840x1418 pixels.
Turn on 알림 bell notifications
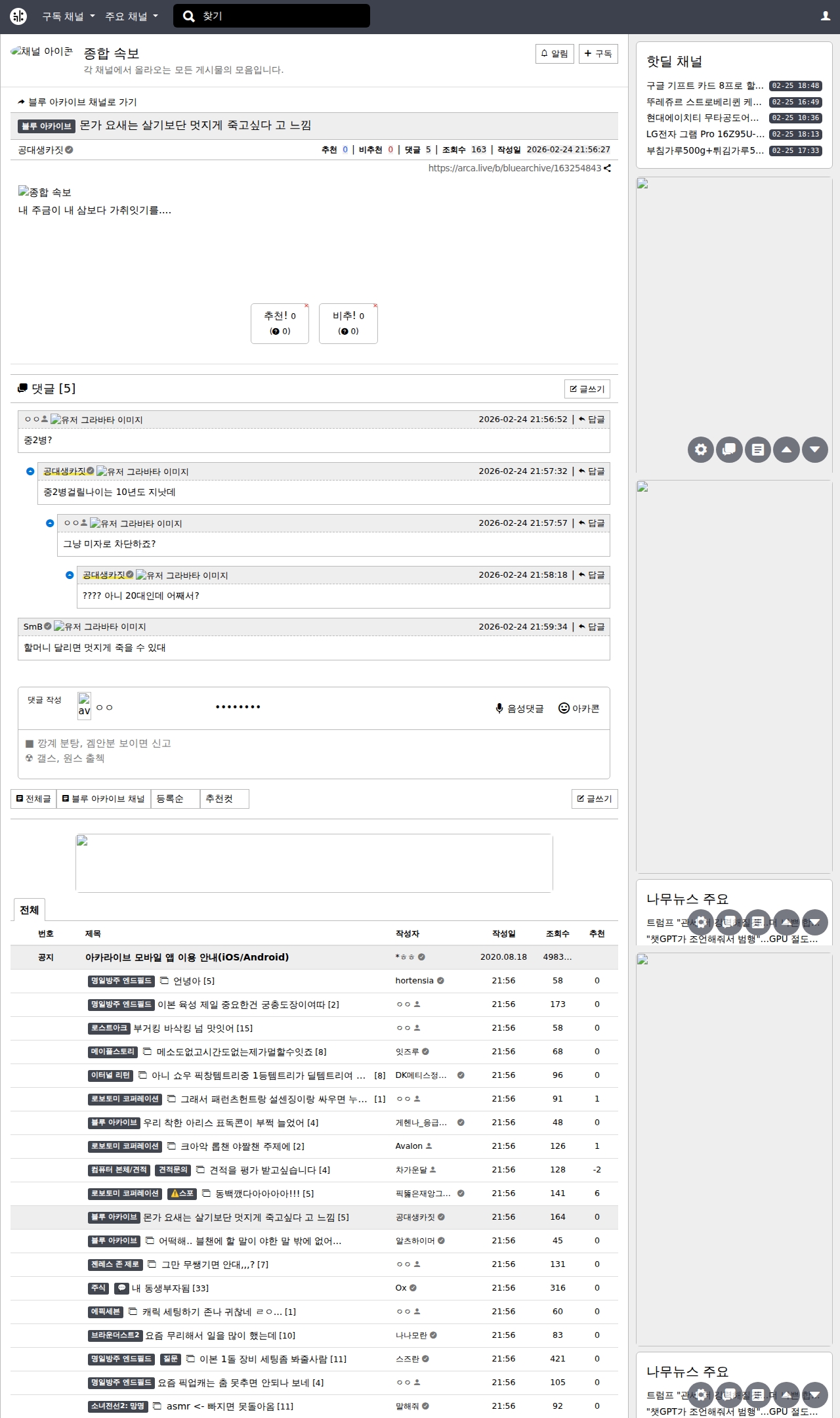click(555, 54)
